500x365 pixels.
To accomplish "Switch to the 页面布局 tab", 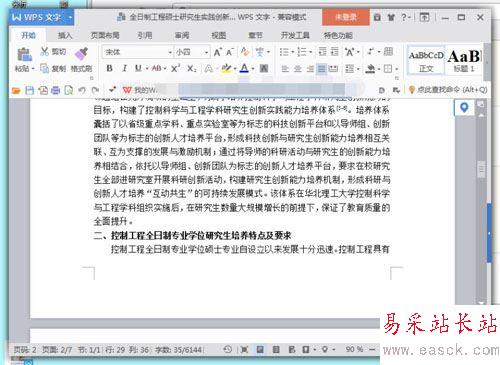I will (105, 35).
